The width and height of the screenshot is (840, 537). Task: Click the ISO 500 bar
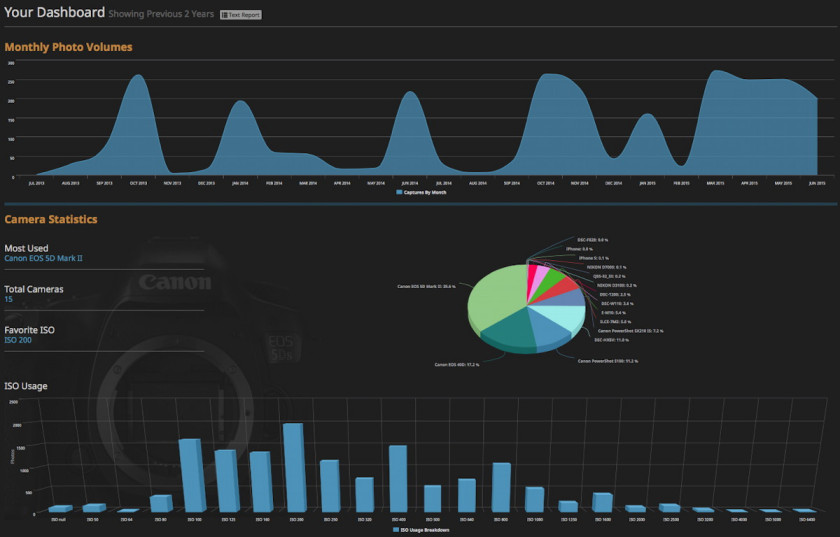pos(432,498)
